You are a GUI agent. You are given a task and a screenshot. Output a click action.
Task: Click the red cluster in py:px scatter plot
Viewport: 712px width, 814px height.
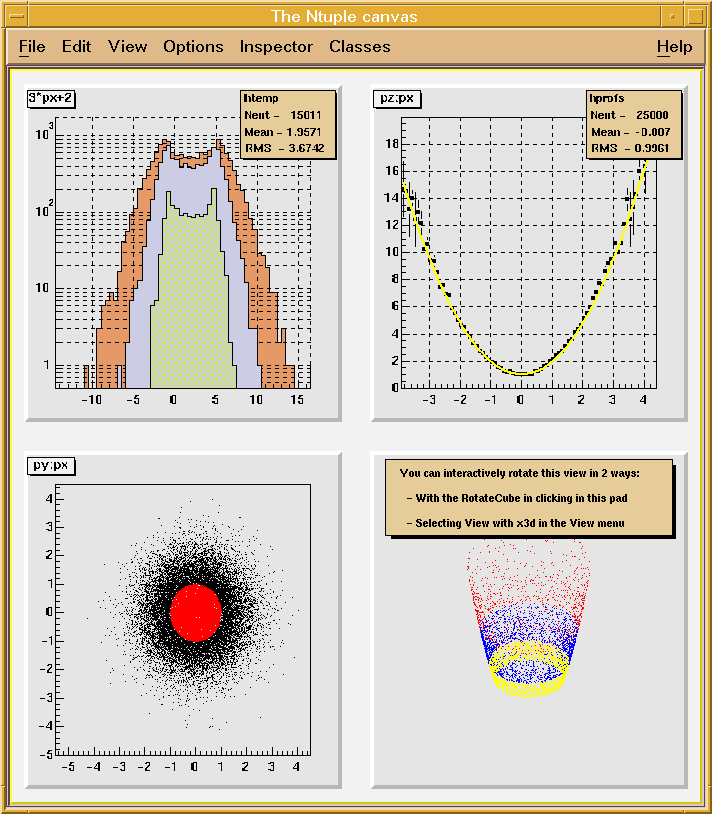[x=195, y=612]
